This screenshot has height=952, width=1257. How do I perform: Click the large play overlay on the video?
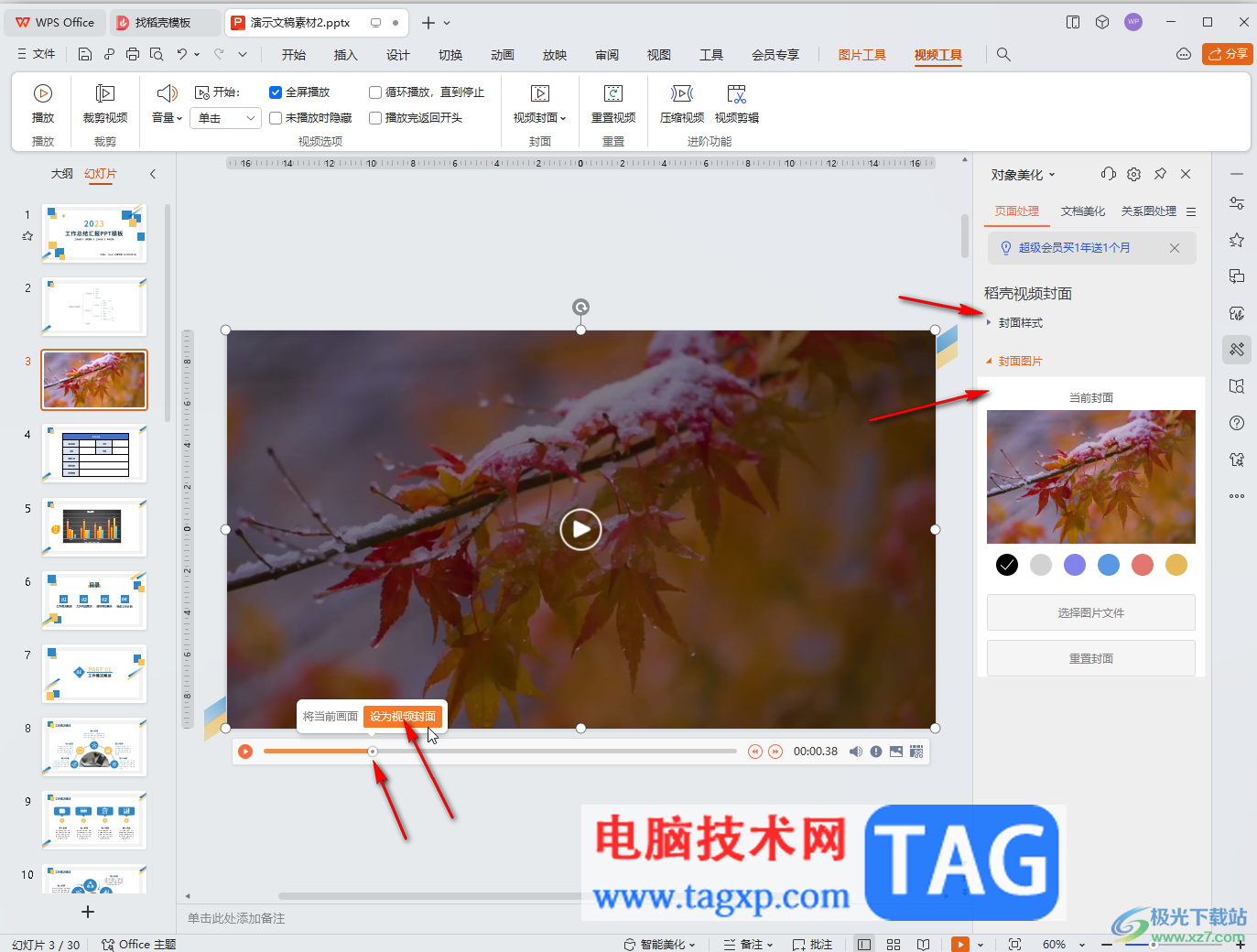[x=580, y=529]
